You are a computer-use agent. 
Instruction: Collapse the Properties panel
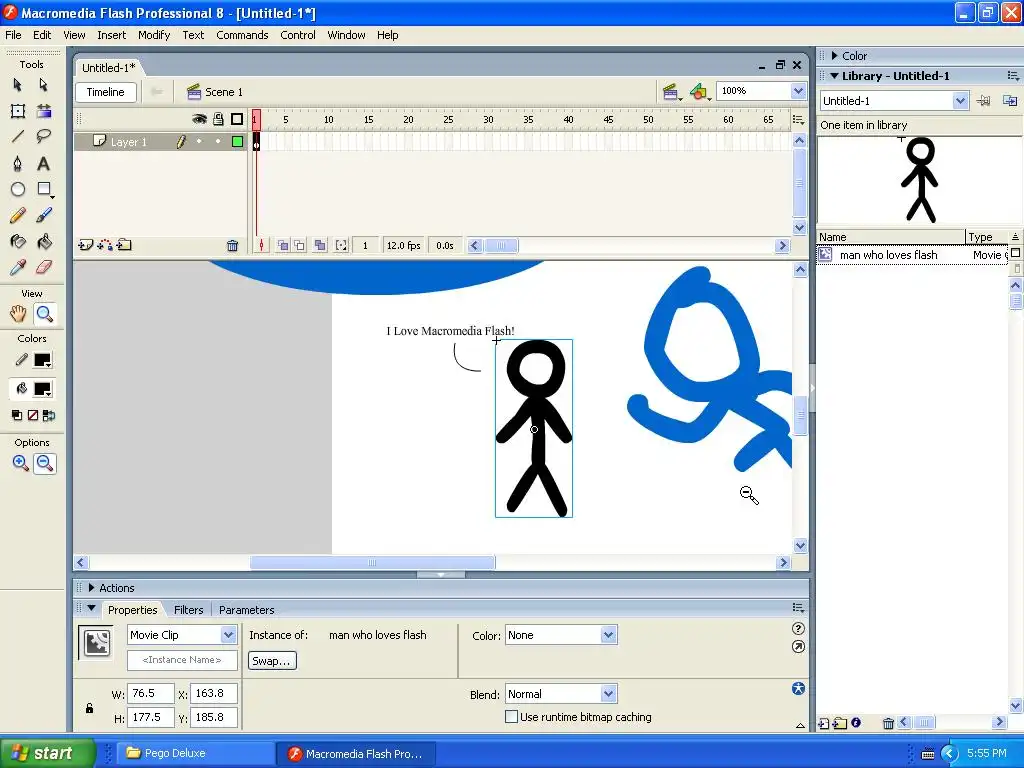[x=91, y=608]
